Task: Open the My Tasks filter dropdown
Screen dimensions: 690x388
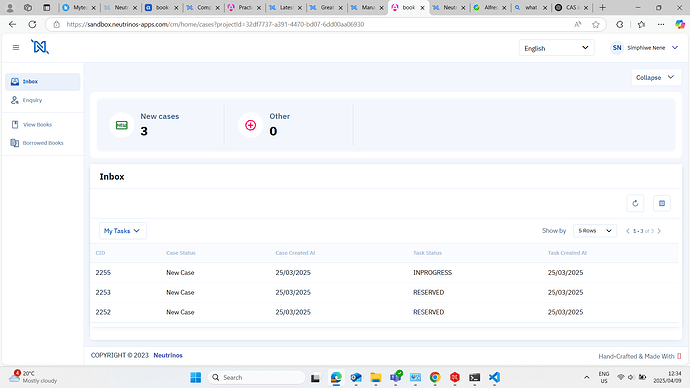Action: (122, 231)
